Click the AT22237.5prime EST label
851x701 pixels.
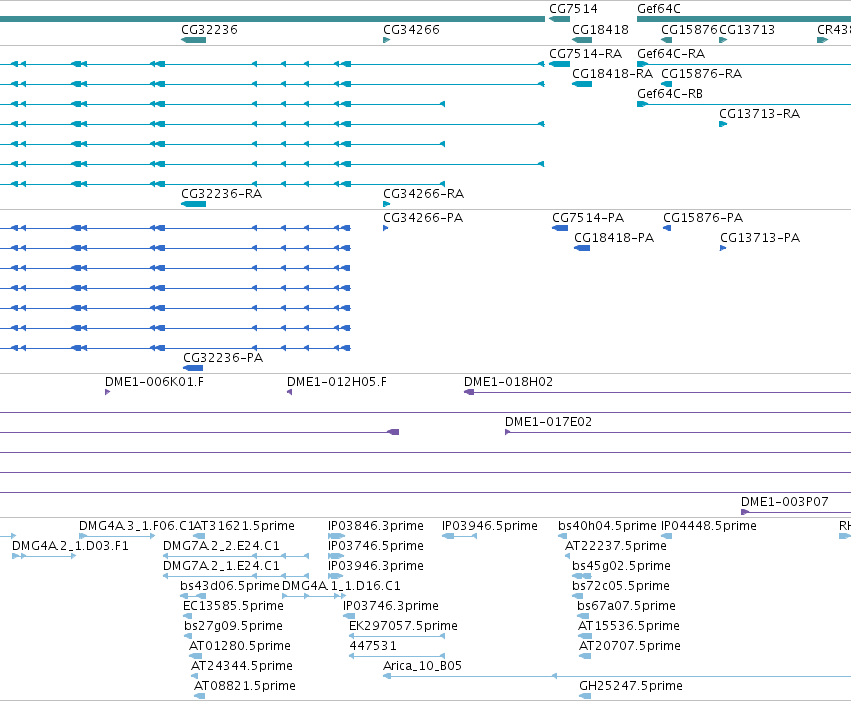tap(615, 546)
